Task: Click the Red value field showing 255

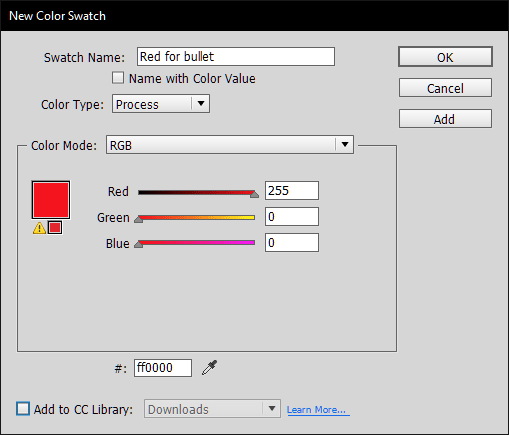Action: pos(292,191)
